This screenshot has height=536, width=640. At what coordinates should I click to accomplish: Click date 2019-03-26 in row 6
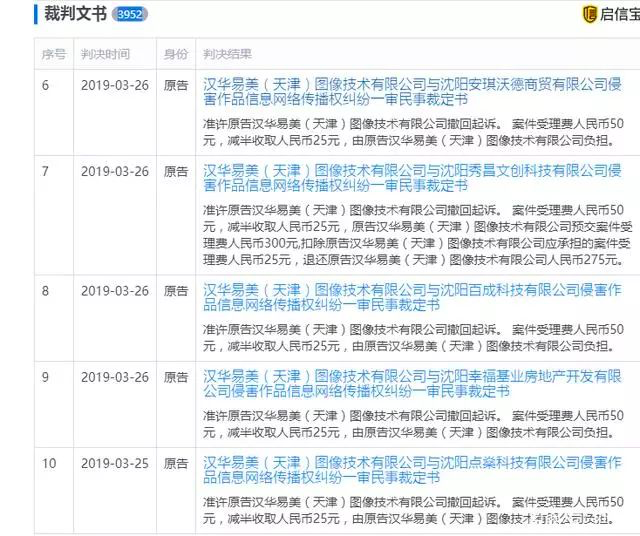pos(115,85)
